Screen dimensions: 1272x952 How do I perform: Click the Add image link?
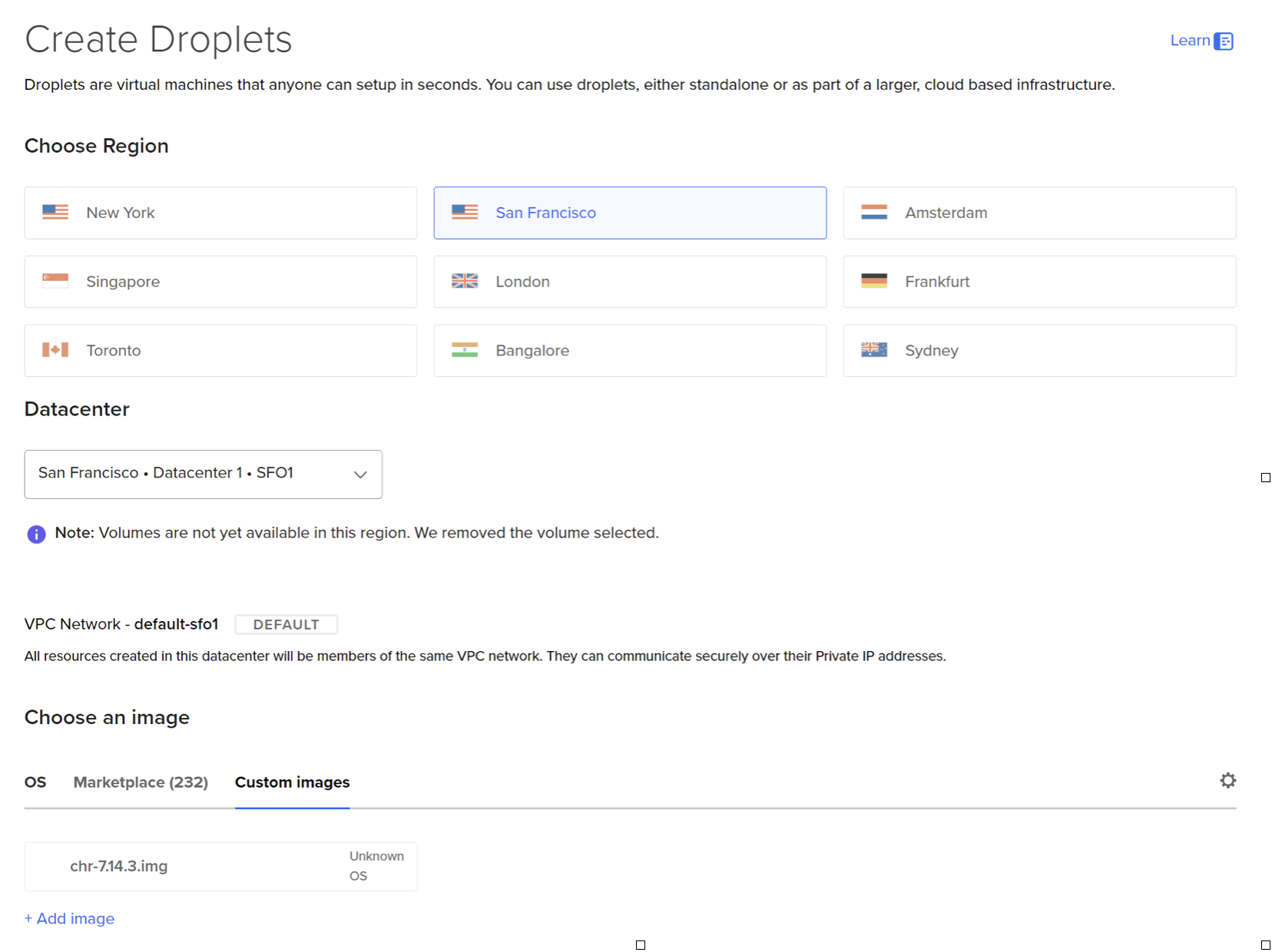69,918
